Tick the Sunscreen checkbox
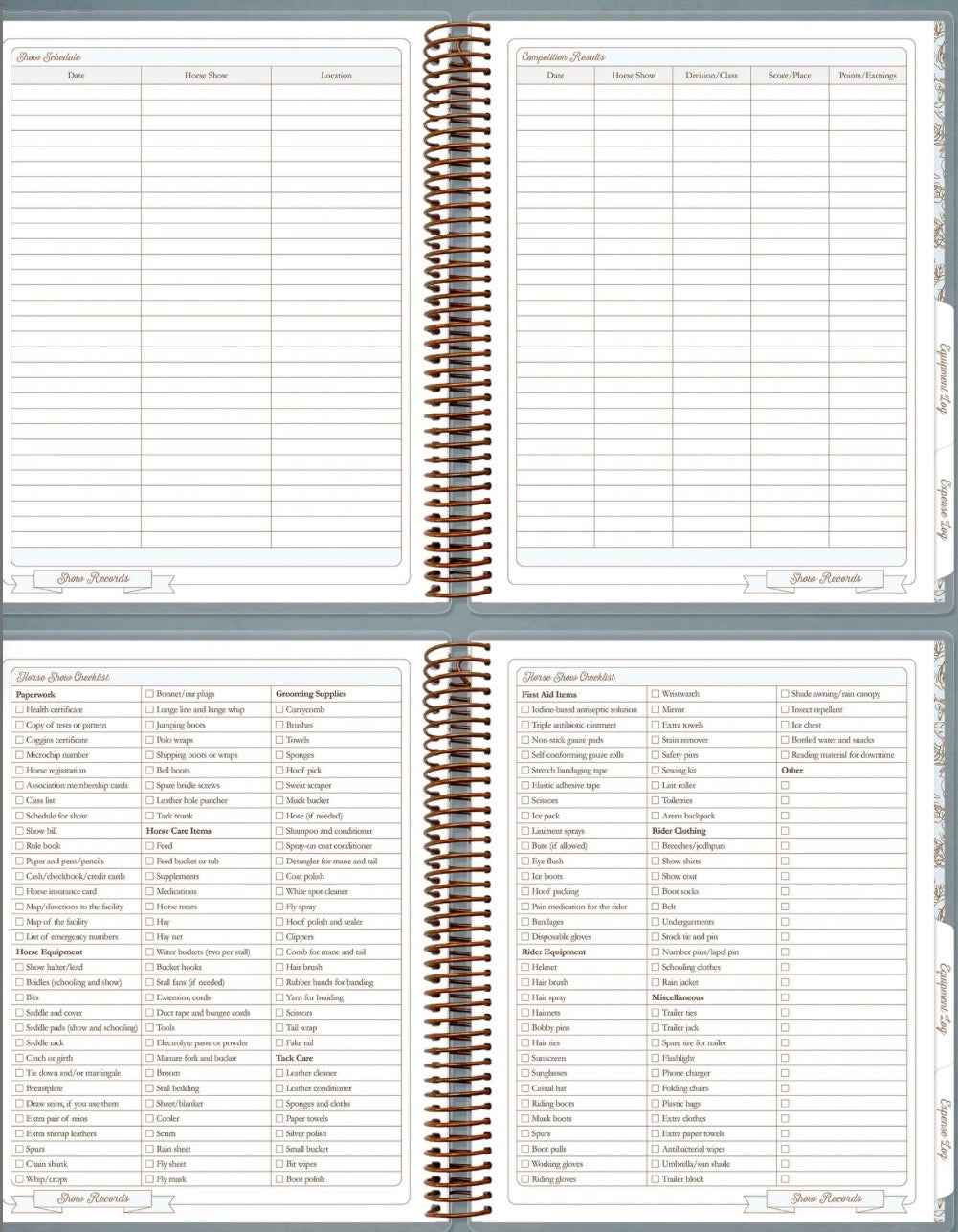Viewport: 958px width, 1232px height. coord(525,1058)
